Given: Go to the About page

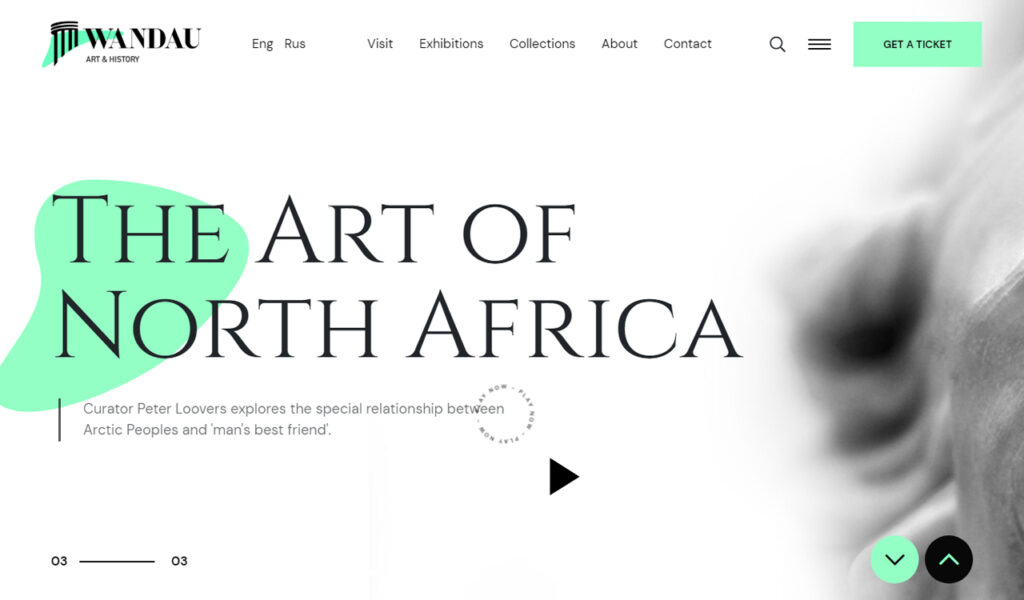Looking at the screenshot, I should 619,44.
